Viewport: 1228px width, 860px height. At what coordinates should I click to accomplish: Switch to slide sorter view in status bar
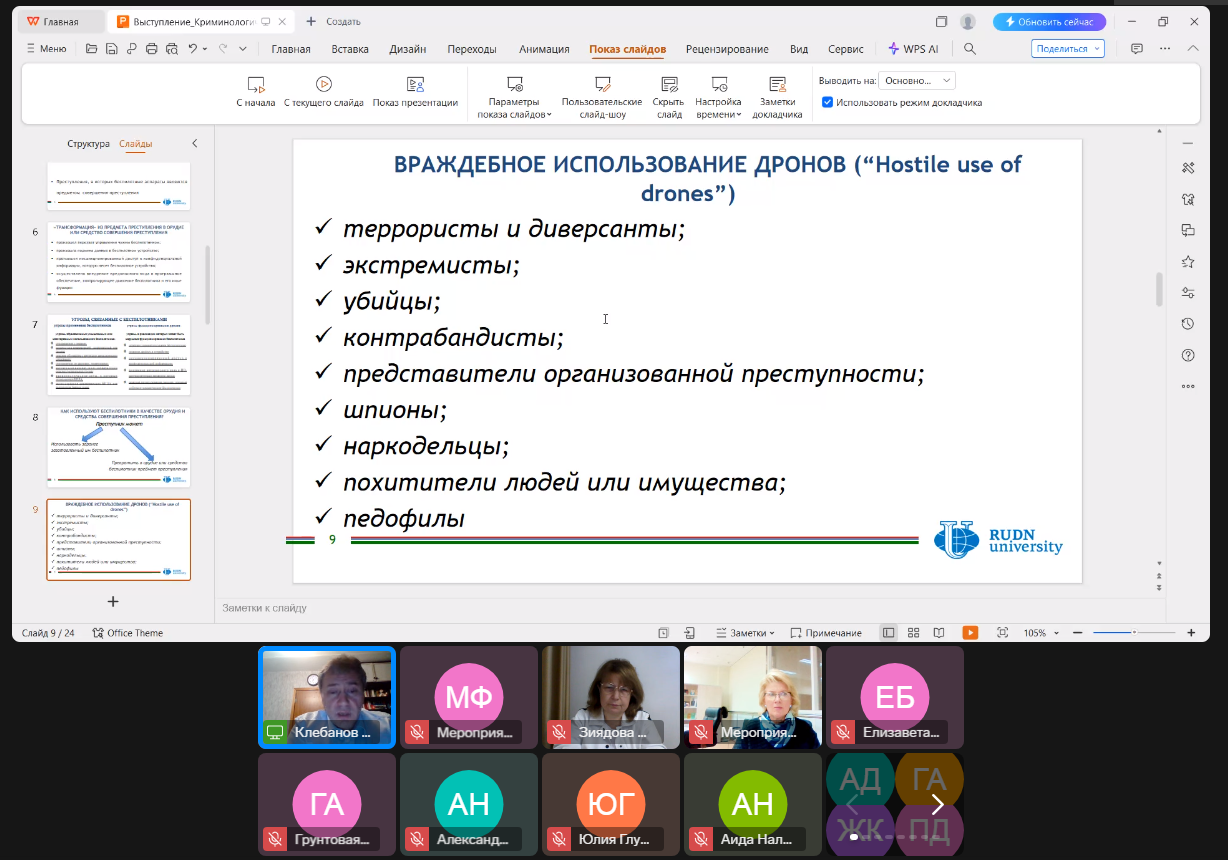913,633
